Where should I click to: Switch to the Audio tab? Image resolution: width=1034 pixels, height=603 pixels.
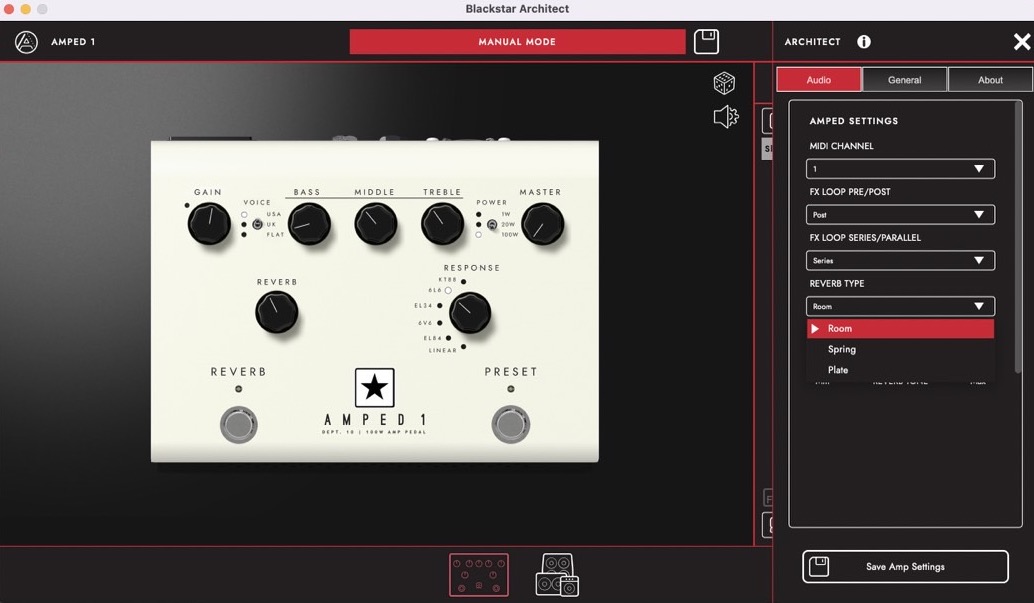(x=818, y=80)
